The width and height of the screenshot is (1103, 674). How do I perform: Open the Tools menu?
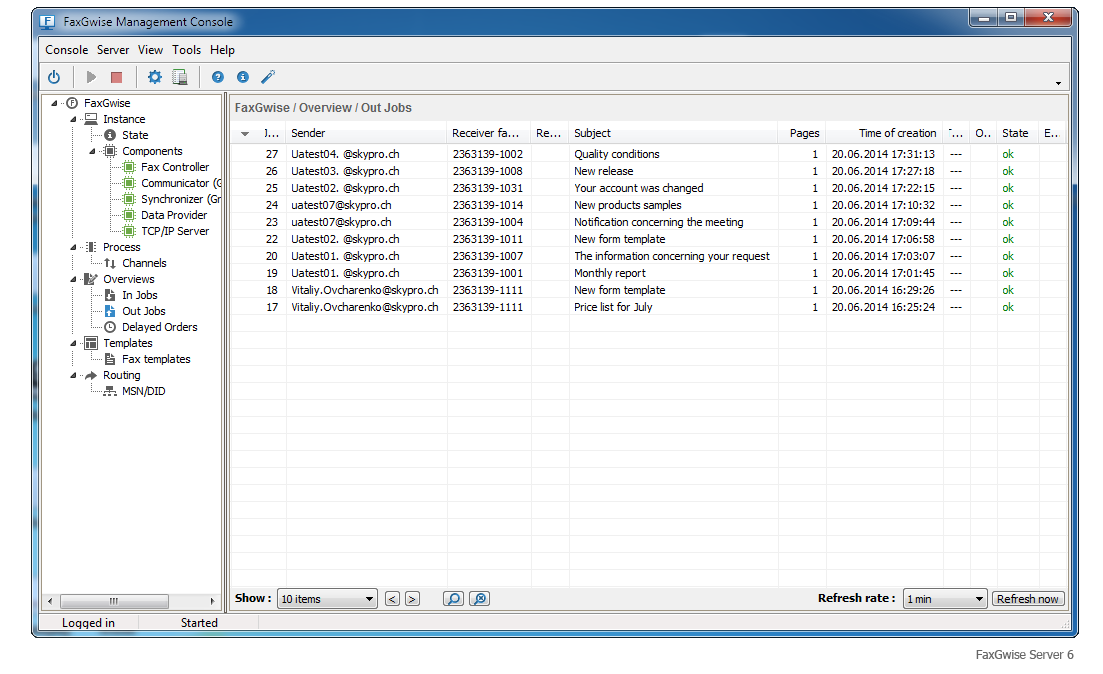186,50
